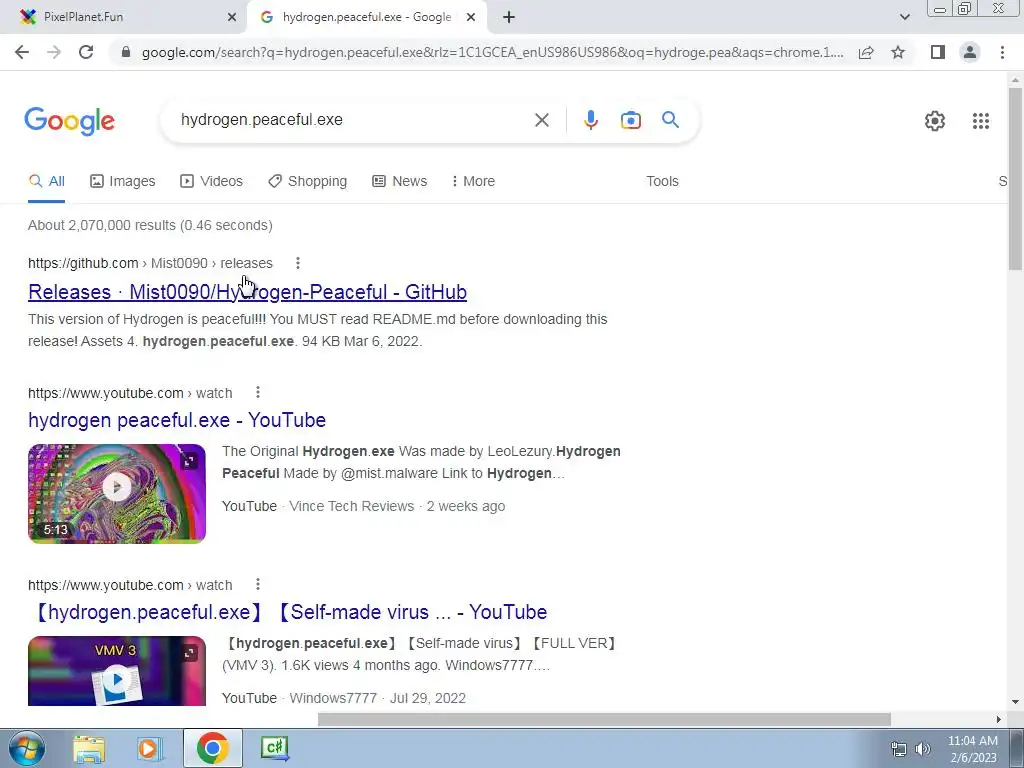The height and width of the screenshot is (768, 1024).
Task: Start voice search with the microphone
Action: tap(590, 120)
